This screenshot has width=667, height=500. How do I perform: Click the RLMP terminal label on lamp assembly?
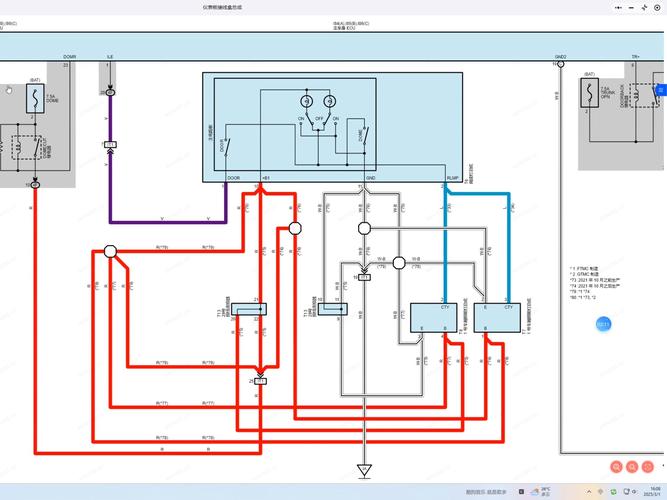452,178
